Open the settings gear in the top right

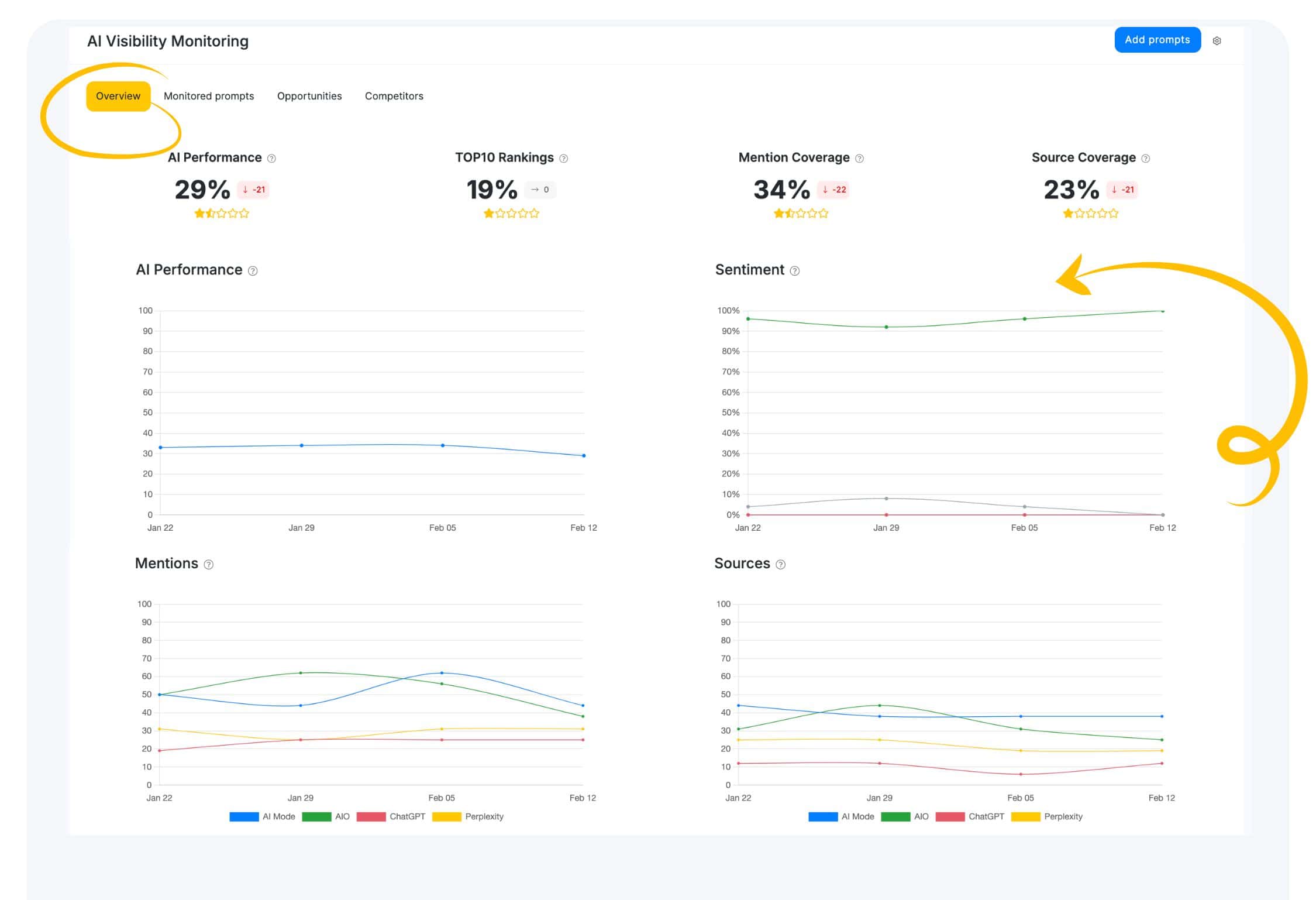pos(1217,40)
